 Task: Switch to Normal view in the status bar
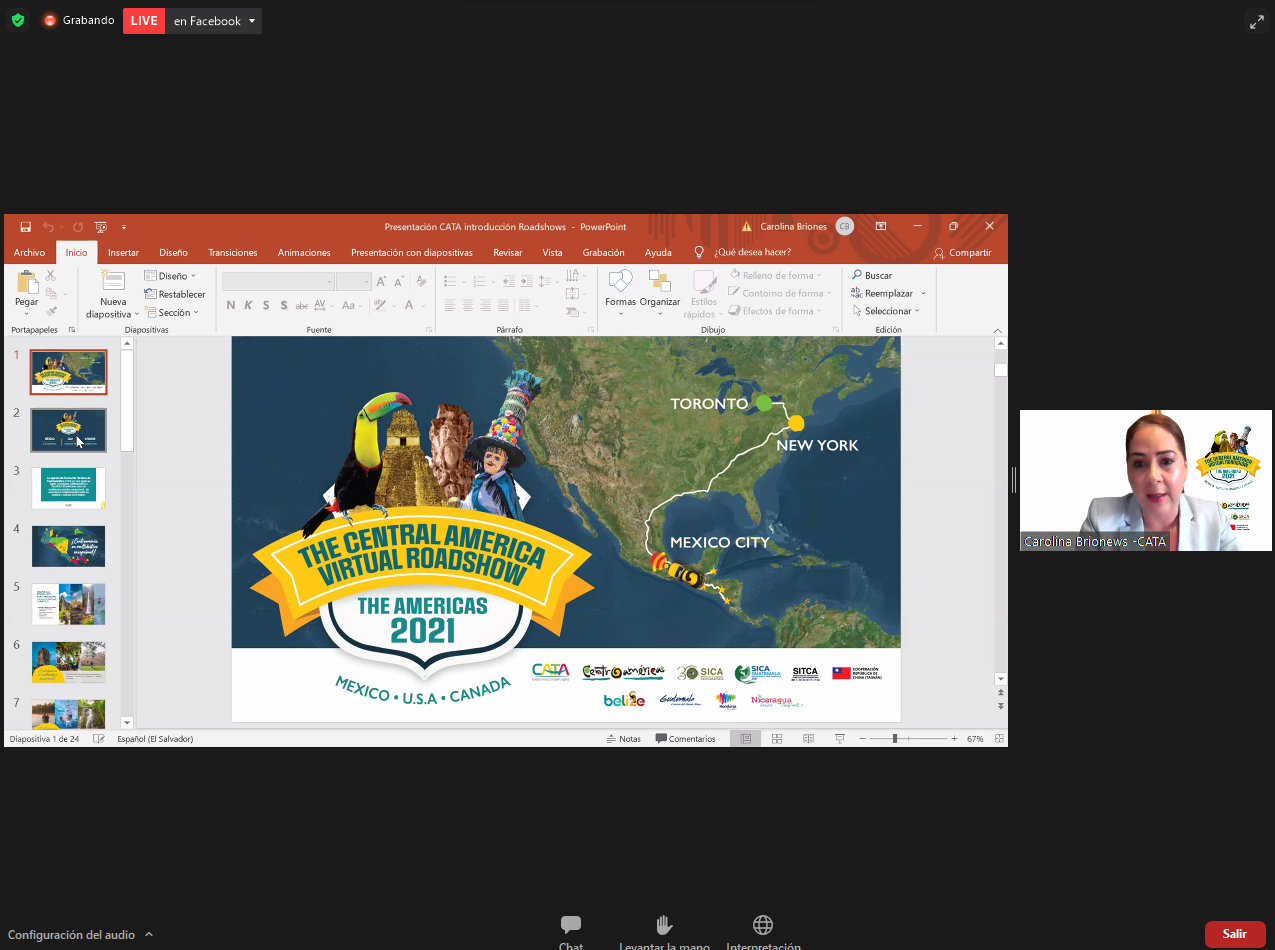pos(745,739)
